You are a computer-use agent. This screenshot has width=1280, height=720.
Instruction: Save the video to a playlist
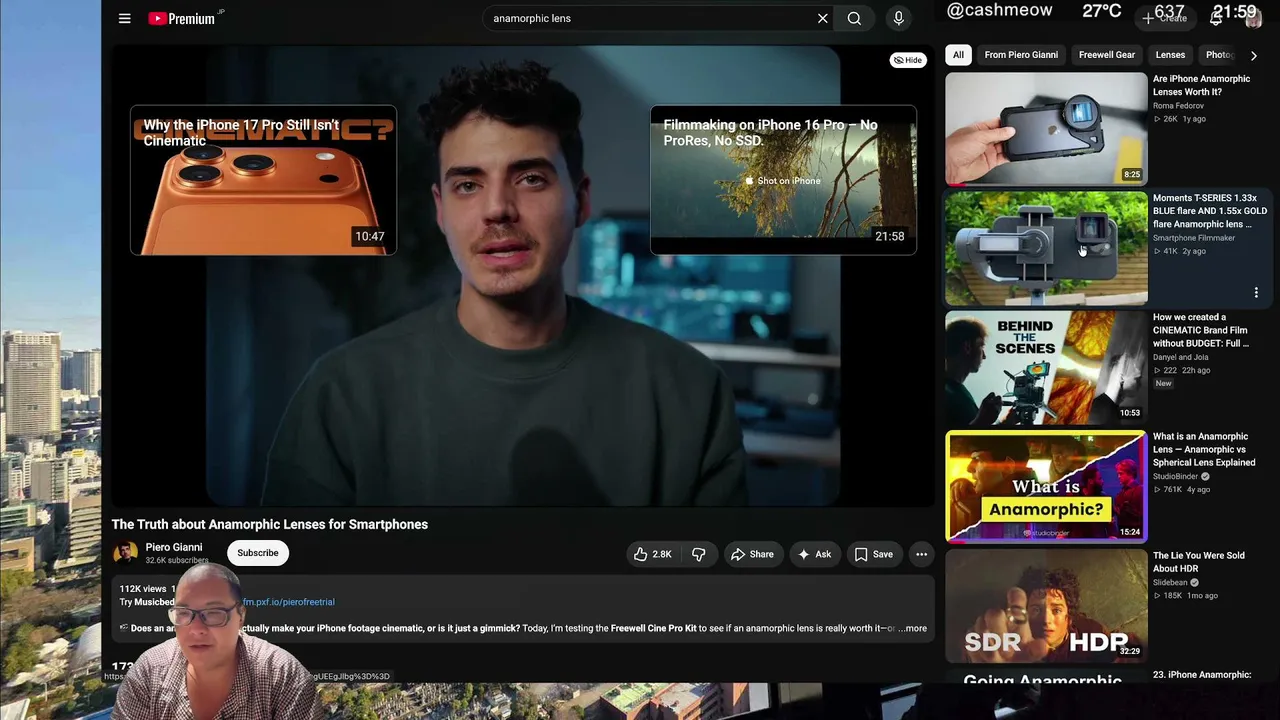[873, 554]
